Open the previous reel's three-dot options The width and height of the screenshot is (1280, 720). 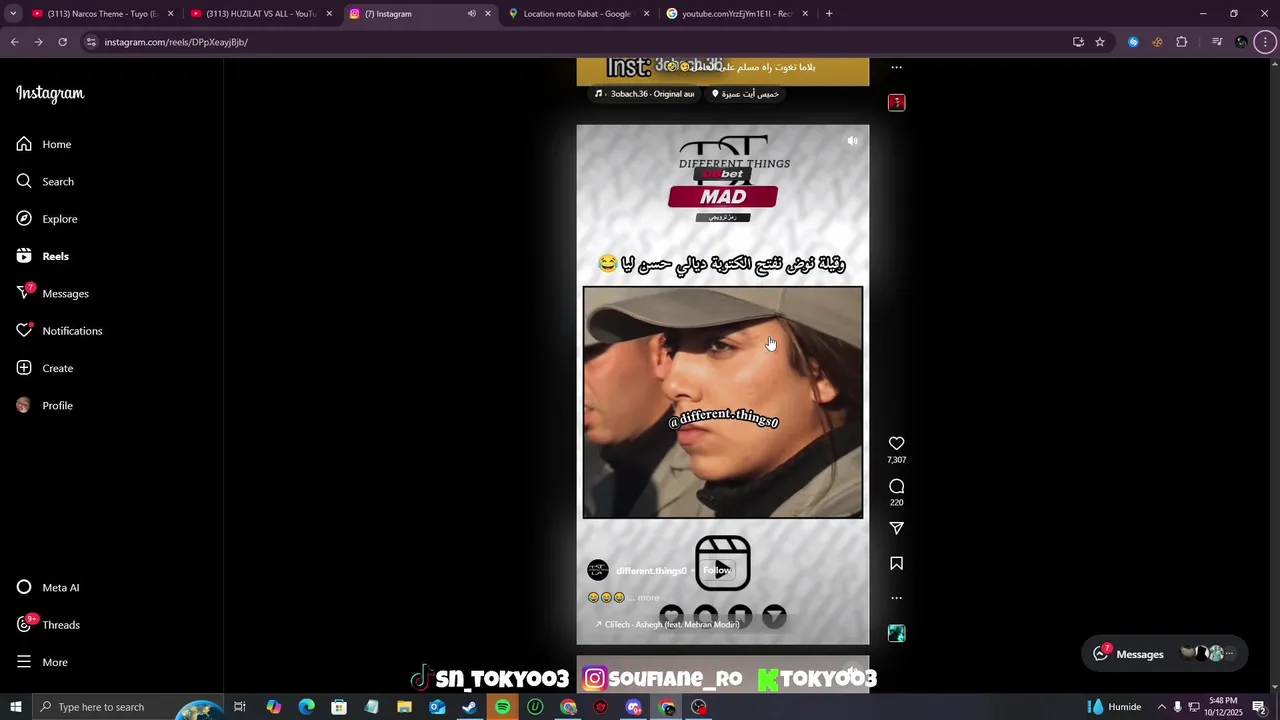tap(896, 68)
